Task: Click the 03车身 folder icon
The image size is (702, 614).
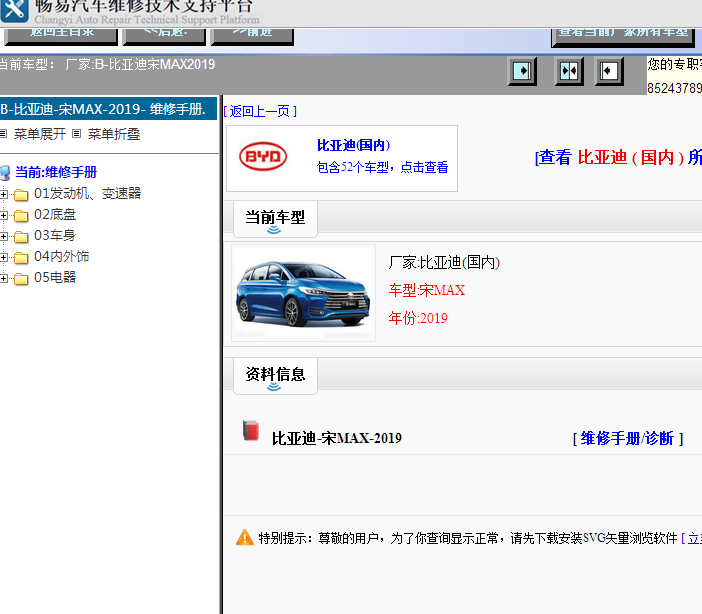Action: (21, 236)
